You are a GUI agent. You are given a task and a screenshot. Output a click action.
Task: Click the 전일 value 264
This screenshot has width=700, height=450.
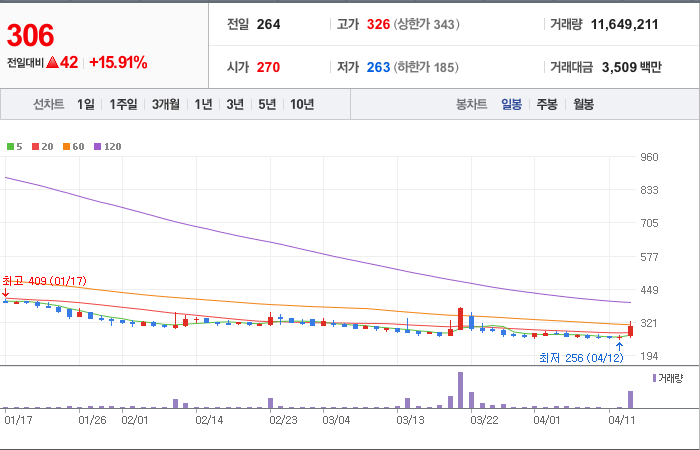tap(268, 24)
